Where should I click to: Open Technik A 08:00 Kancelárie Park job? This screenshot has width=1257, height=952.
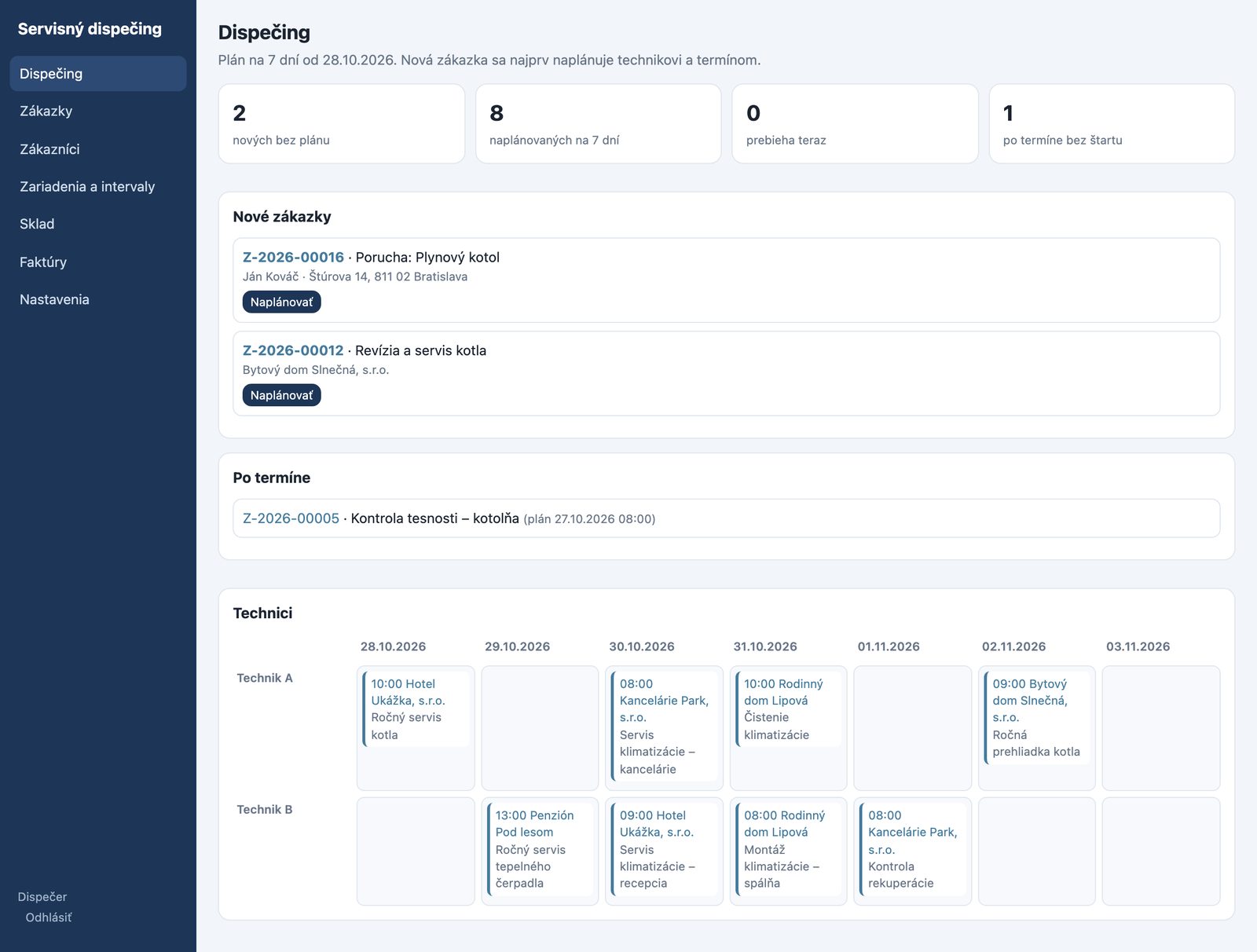[664, 727]
